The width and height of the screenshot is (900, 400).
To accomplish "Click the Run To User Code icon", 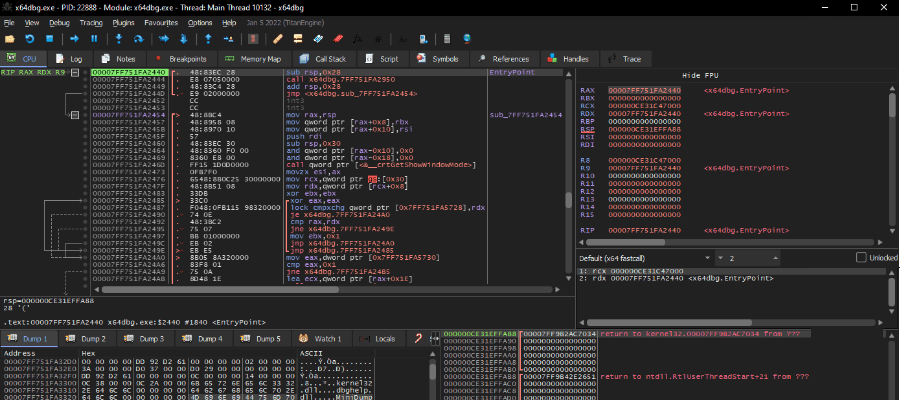I will pos(228,39).
